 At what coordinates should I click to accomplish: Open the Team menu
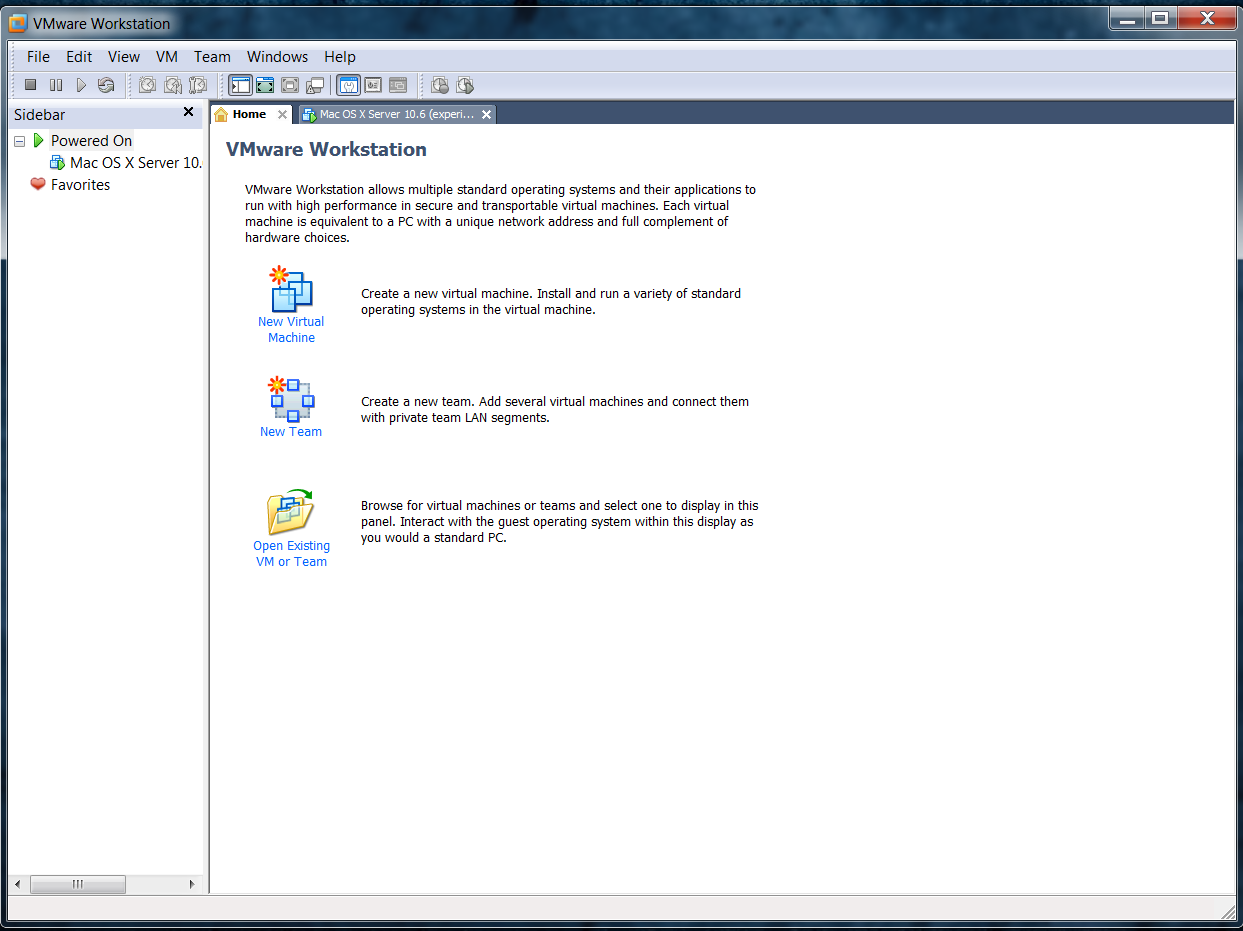pos(212,57)
